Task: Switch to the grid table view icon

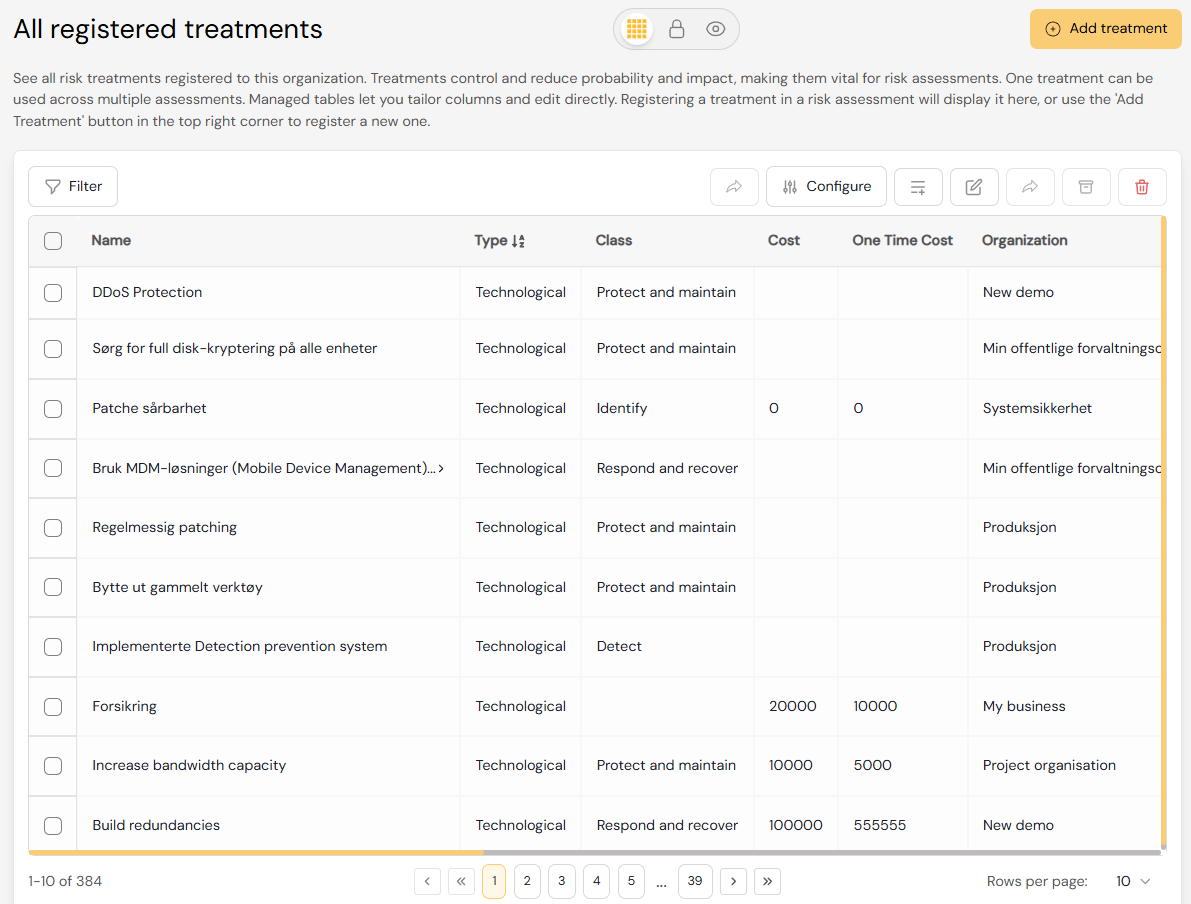Action: click(637, 29)
